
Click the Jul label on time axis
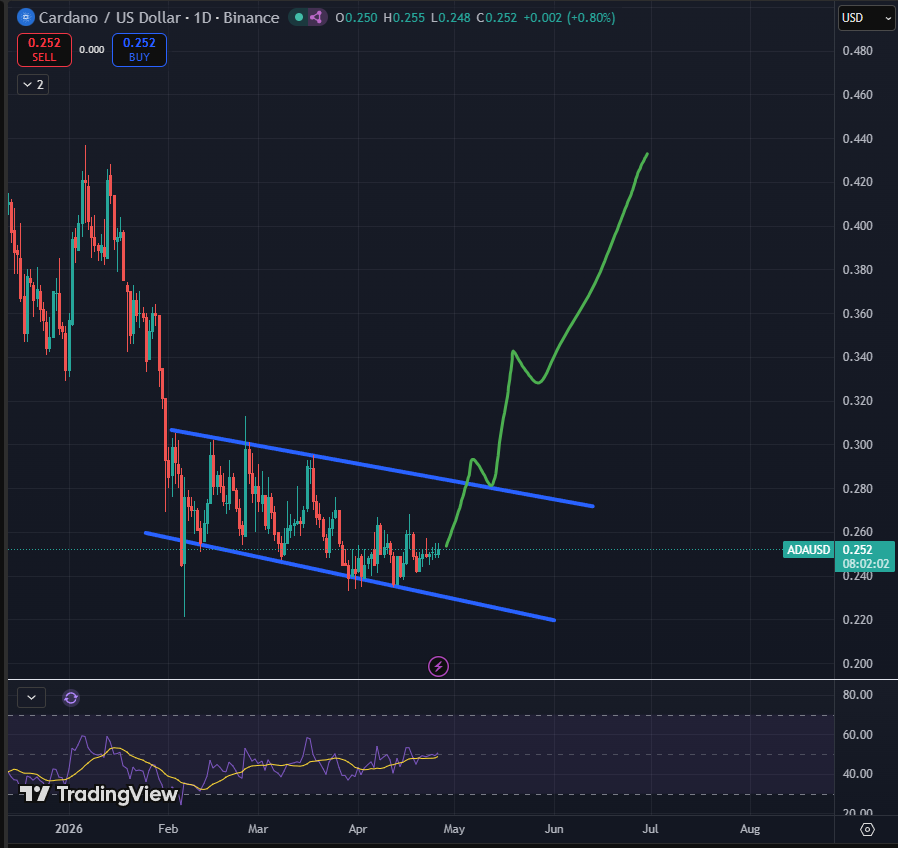click(651, 829)
